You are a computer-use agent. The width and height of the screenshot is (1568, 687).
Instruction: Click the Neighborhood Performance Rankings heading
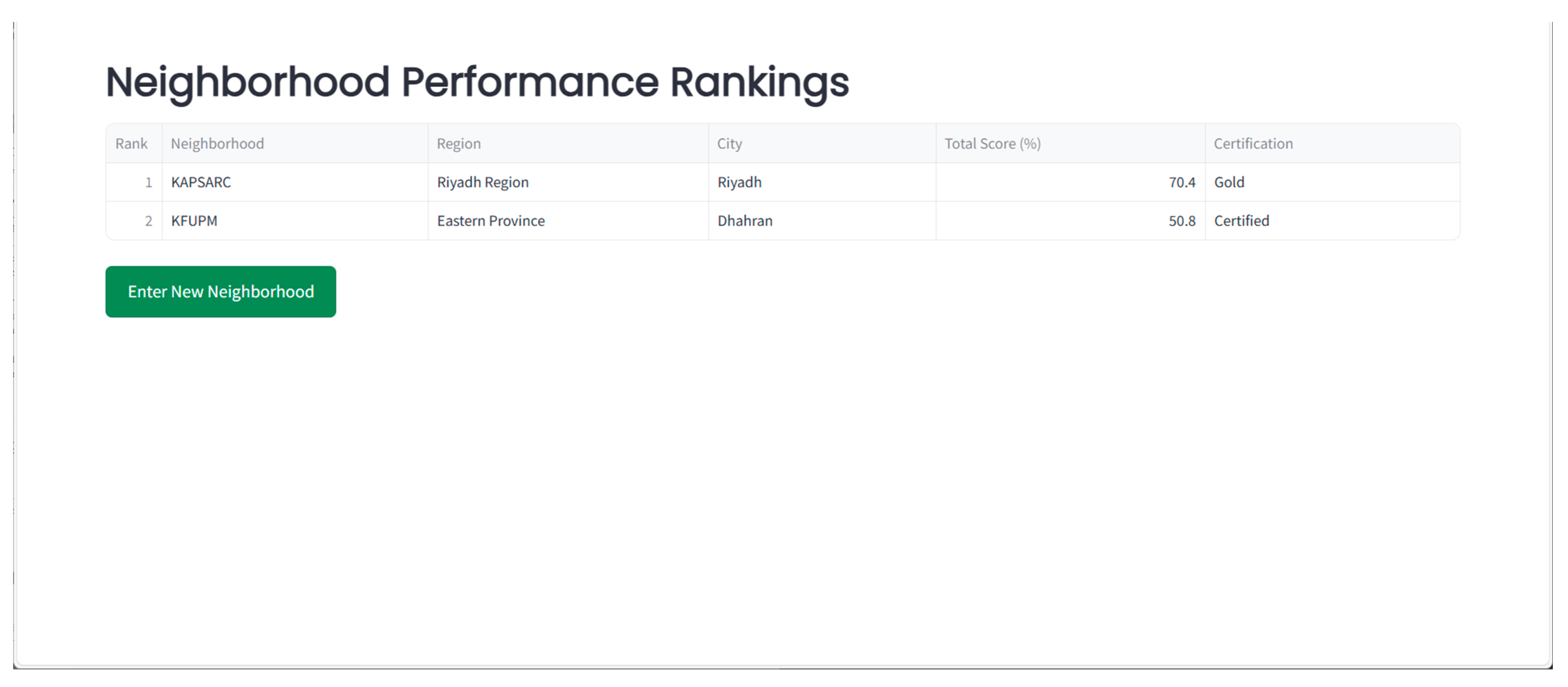[477, 82]
